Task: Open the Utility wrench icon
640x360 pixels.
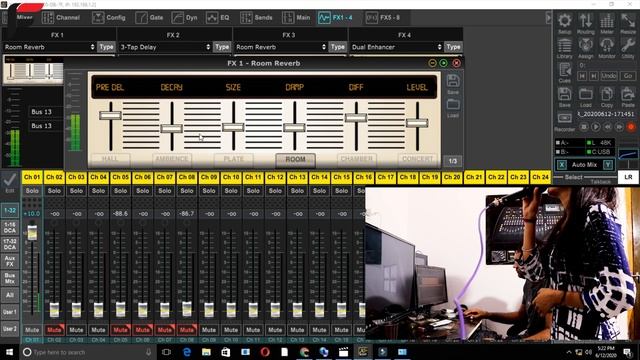Action: coord(628,48)
